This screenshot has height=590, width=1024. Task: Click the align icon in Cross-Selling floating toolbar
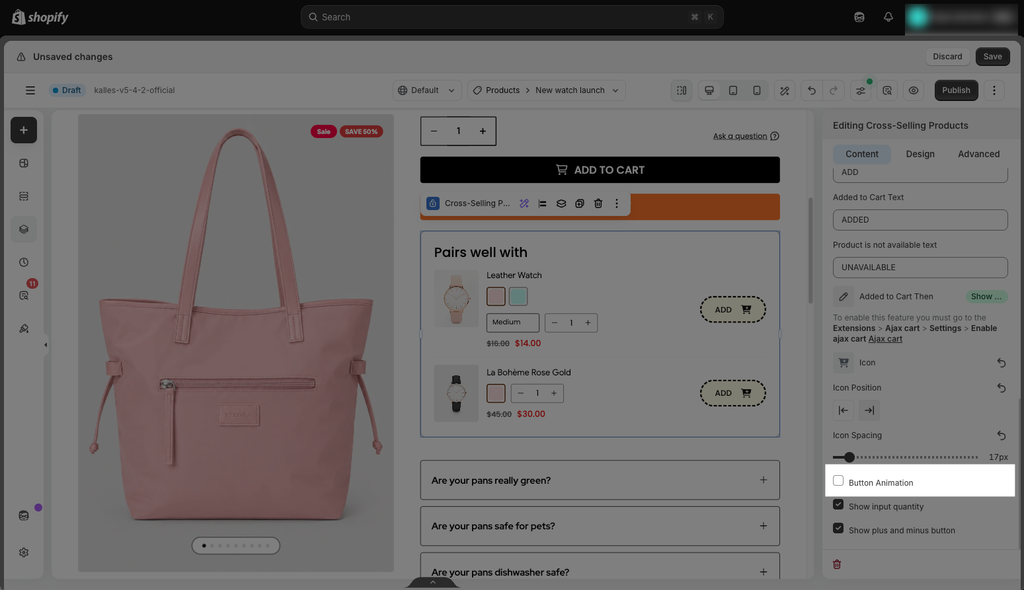tap(542, 204)
